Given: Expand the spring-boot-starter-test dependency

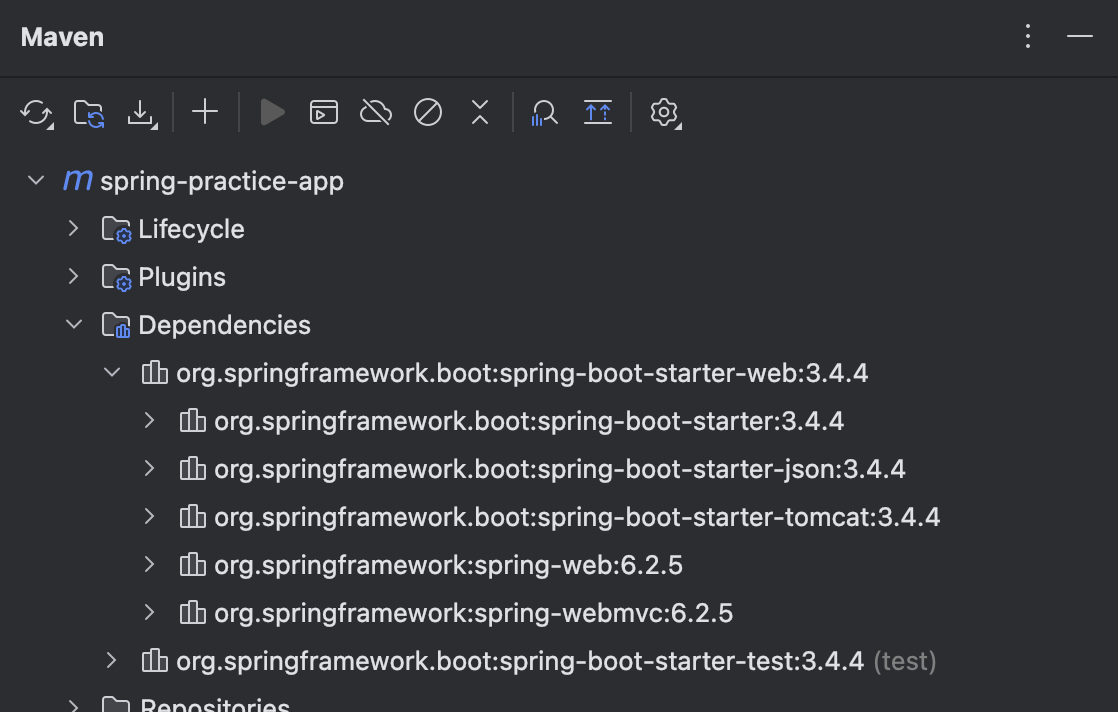Looking at the screenshot, I should click(x=111, y=661).
